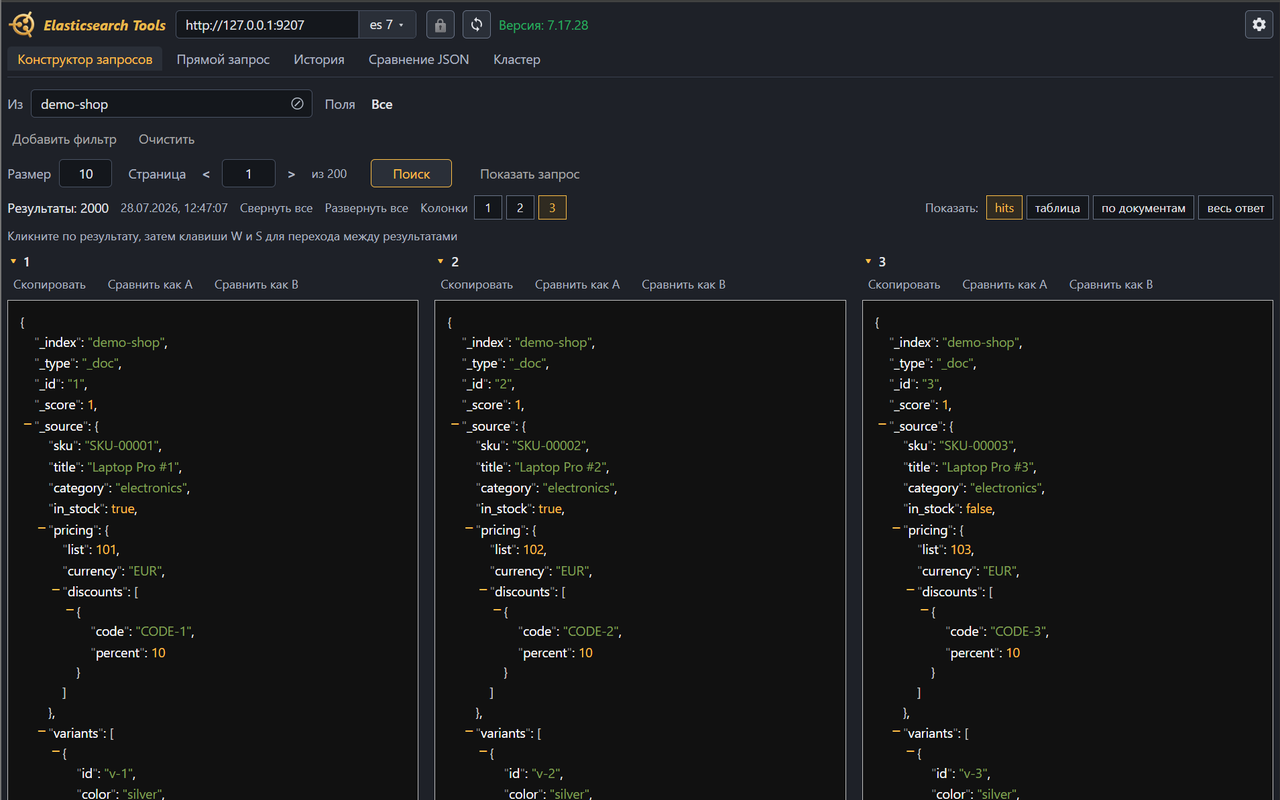Collapse pricing node in result 1
Image resolution: width=1280 pixels, height=800 pixels.
[41, 530]
